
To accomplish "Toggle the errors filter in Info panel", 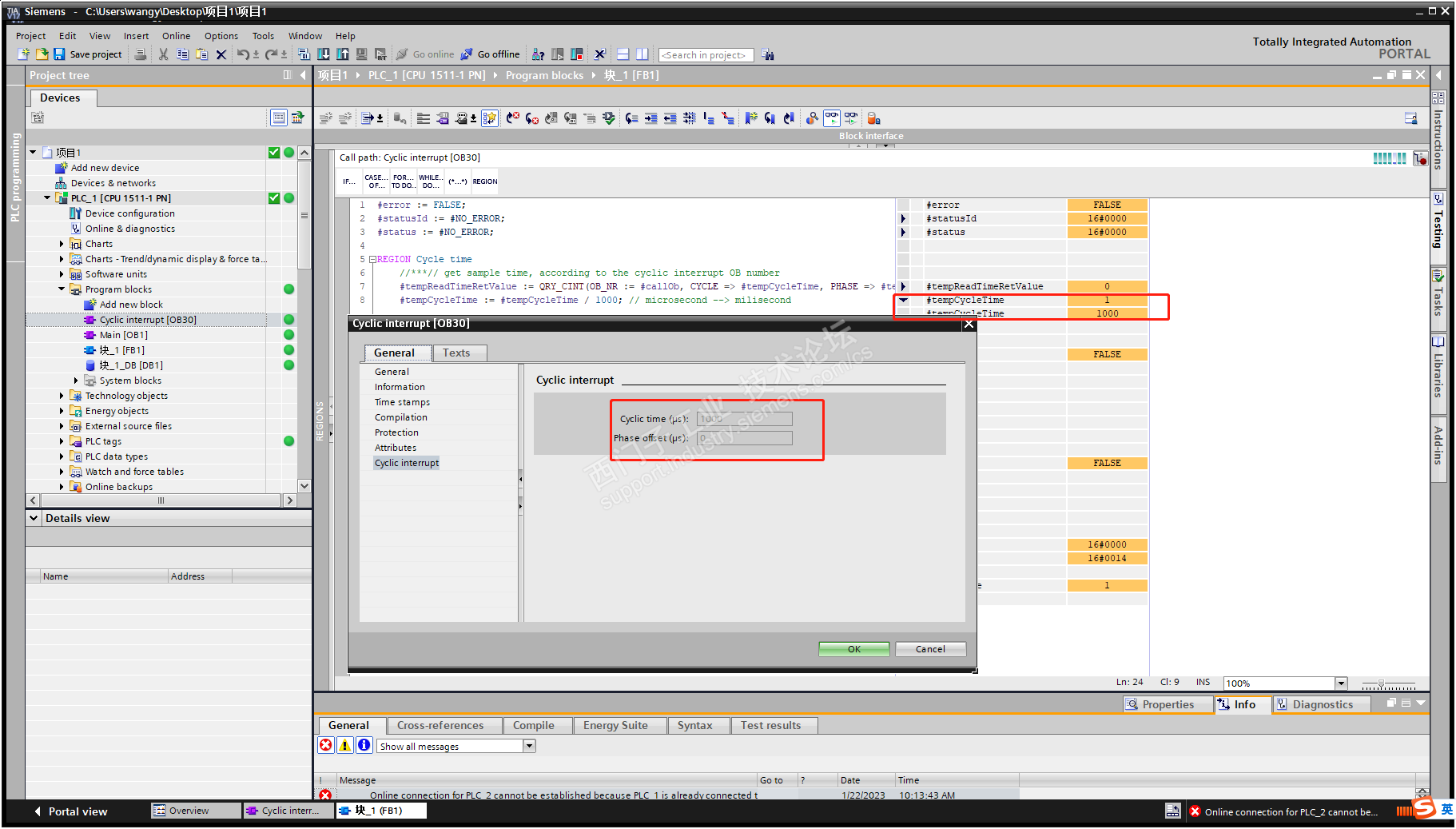I will (326, 745).
